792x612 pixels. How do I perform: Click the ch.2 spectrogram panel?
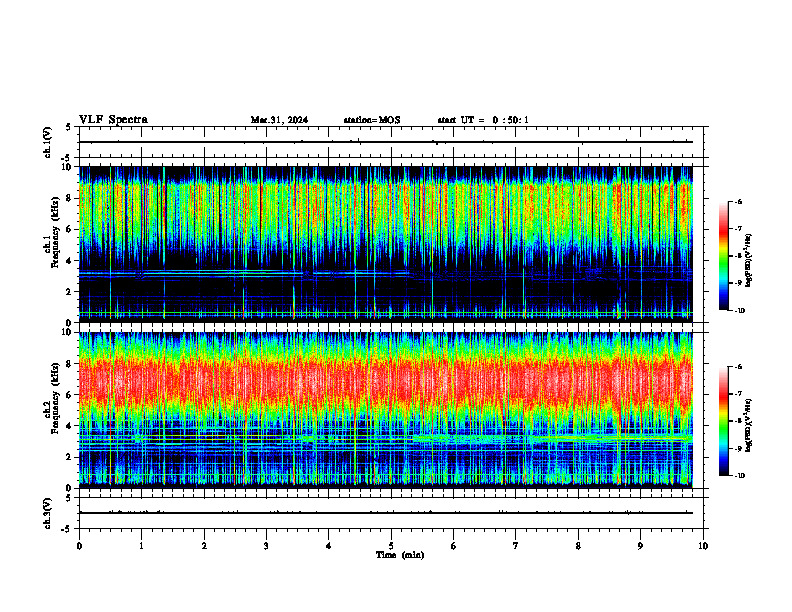(x=386, y=410)
